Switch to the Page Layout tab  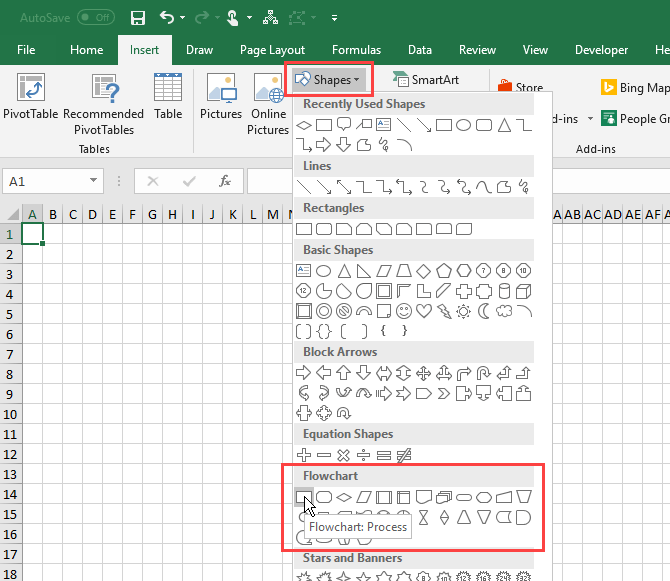click(x=272, y=50)
